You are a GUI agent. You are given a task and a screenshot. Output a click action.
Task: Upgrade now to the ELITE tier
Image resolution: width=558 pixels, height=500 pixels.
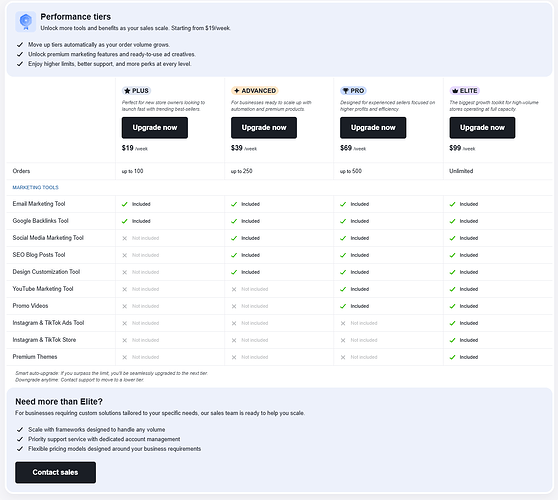482,128
